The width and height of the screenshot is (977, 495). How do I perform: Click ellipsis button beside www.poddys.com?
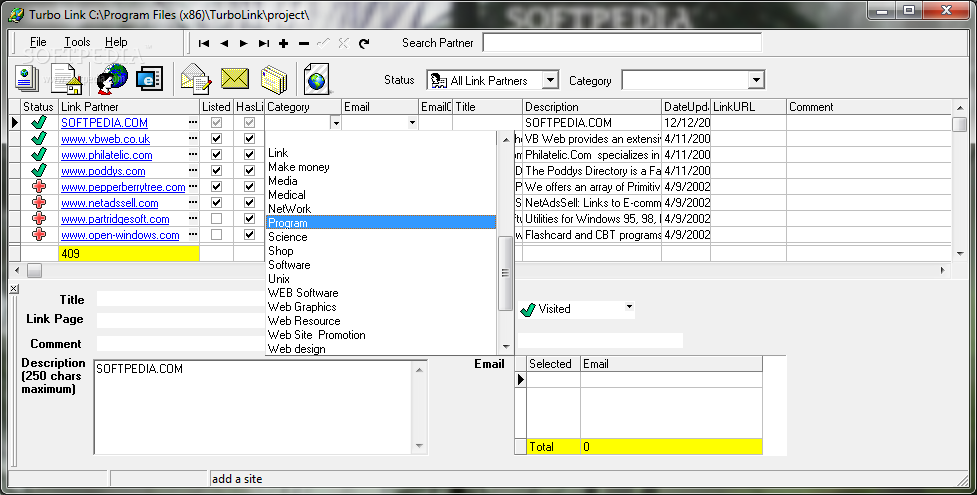coord(193,171)
